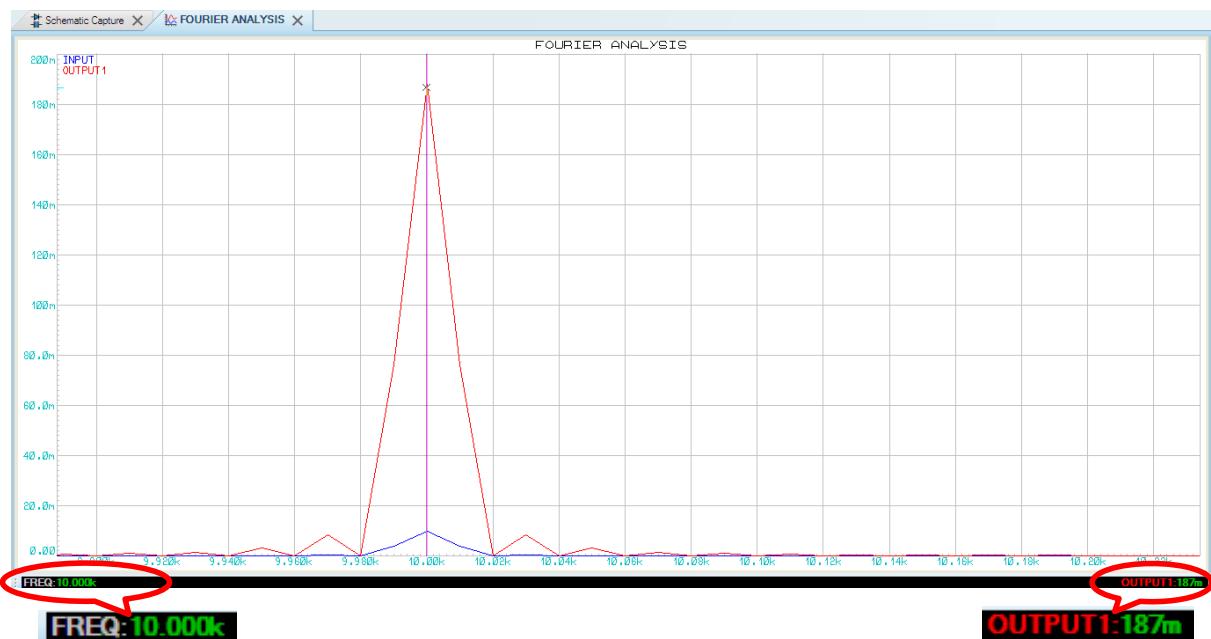
Task: Click the FREQ readout in status bar
Action: 63,582
